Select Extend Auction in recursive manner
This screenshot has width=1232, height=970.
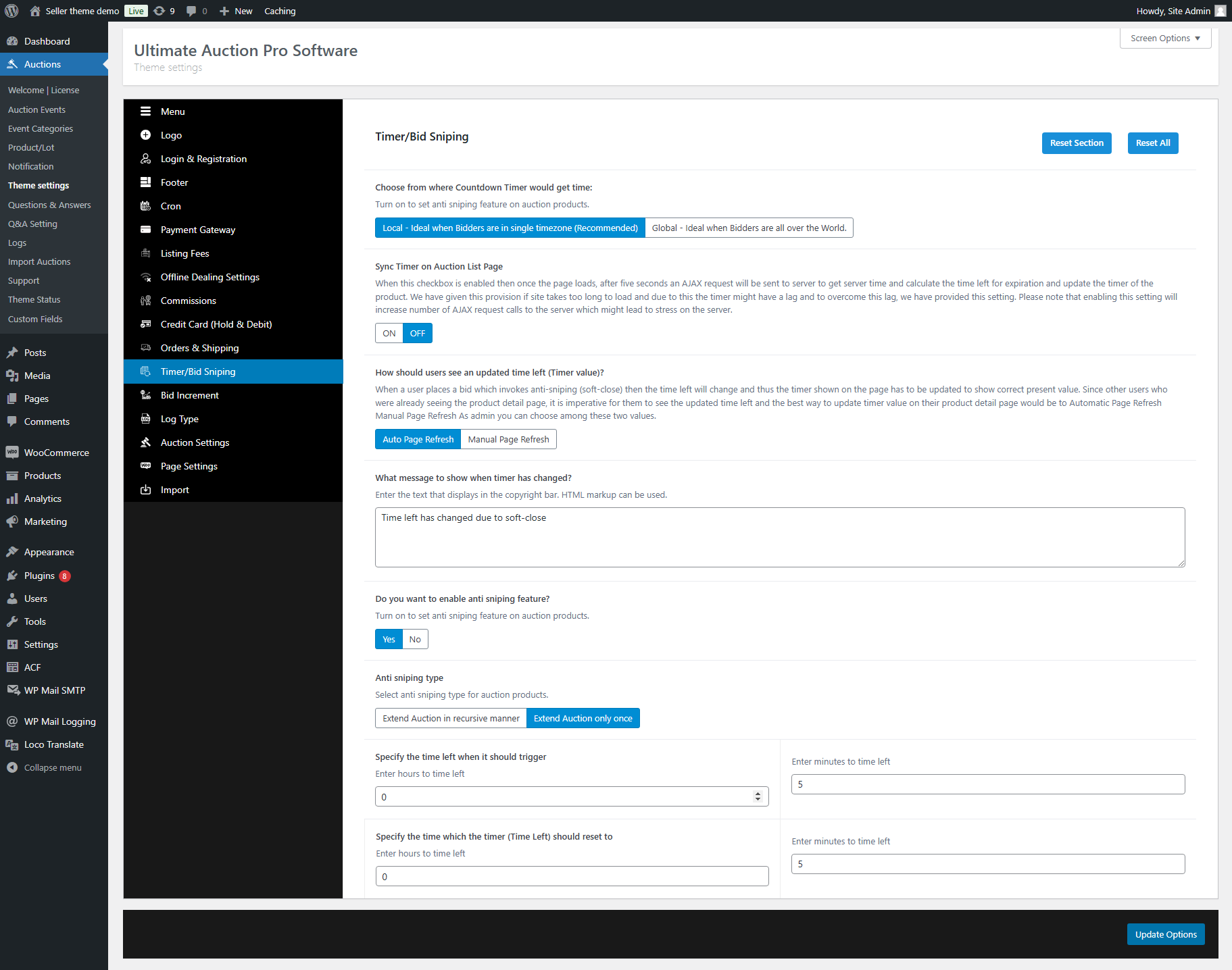[451, 718]
